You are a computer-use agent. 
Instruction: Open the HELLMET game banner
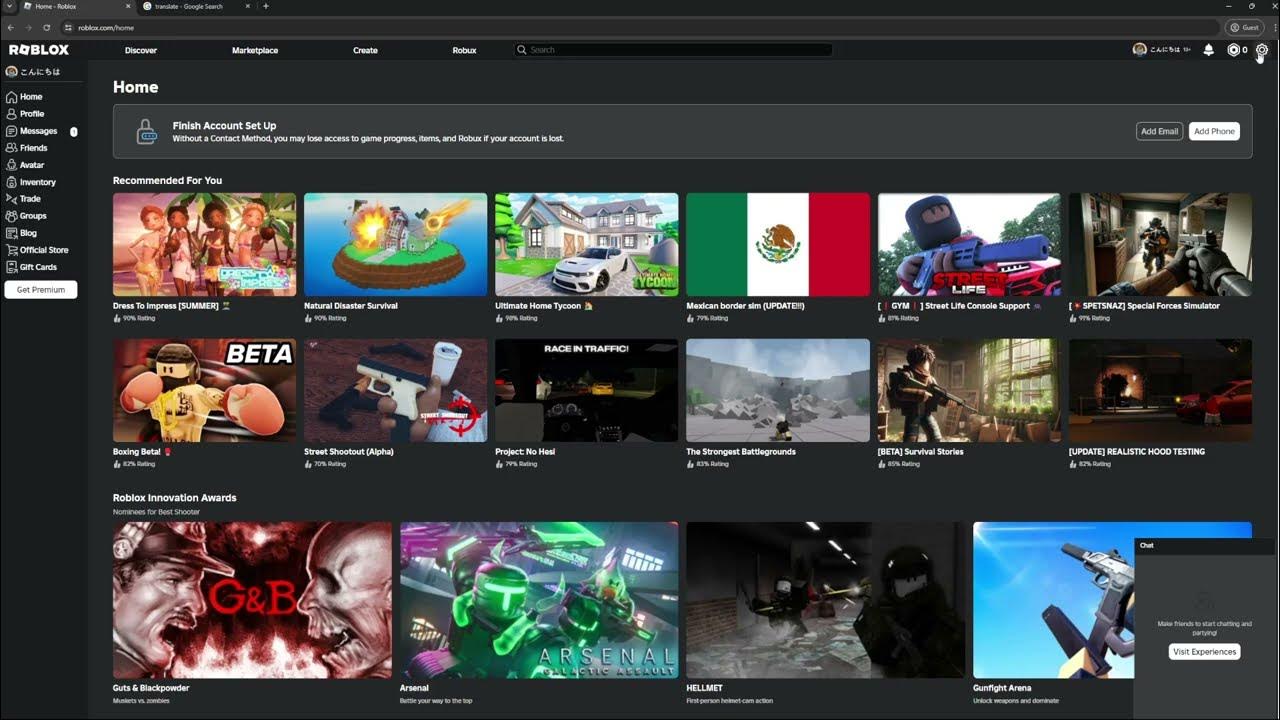pos(826,600)
